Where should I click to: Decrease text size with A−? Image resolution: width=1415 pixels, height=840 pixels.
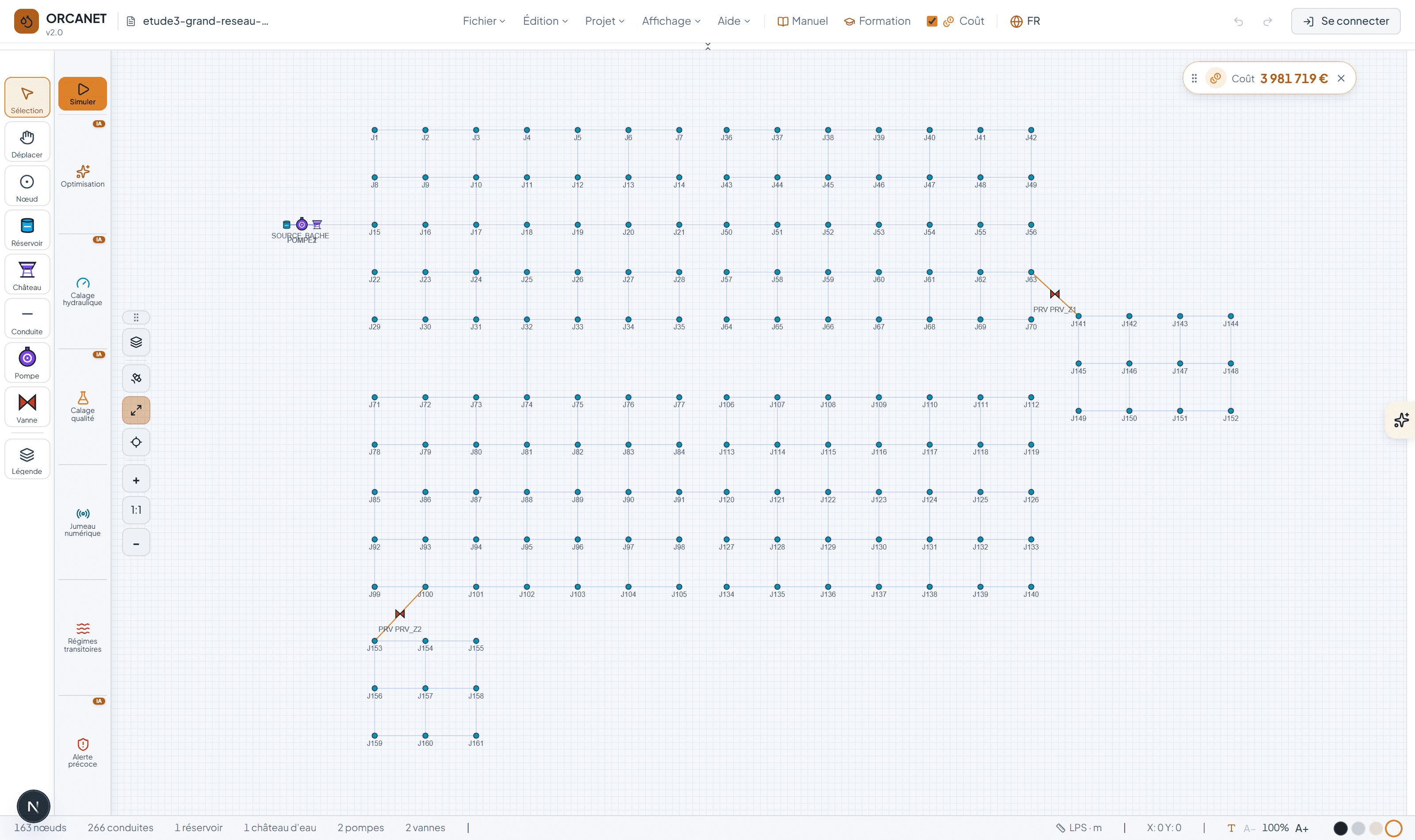coord(1249,828)
